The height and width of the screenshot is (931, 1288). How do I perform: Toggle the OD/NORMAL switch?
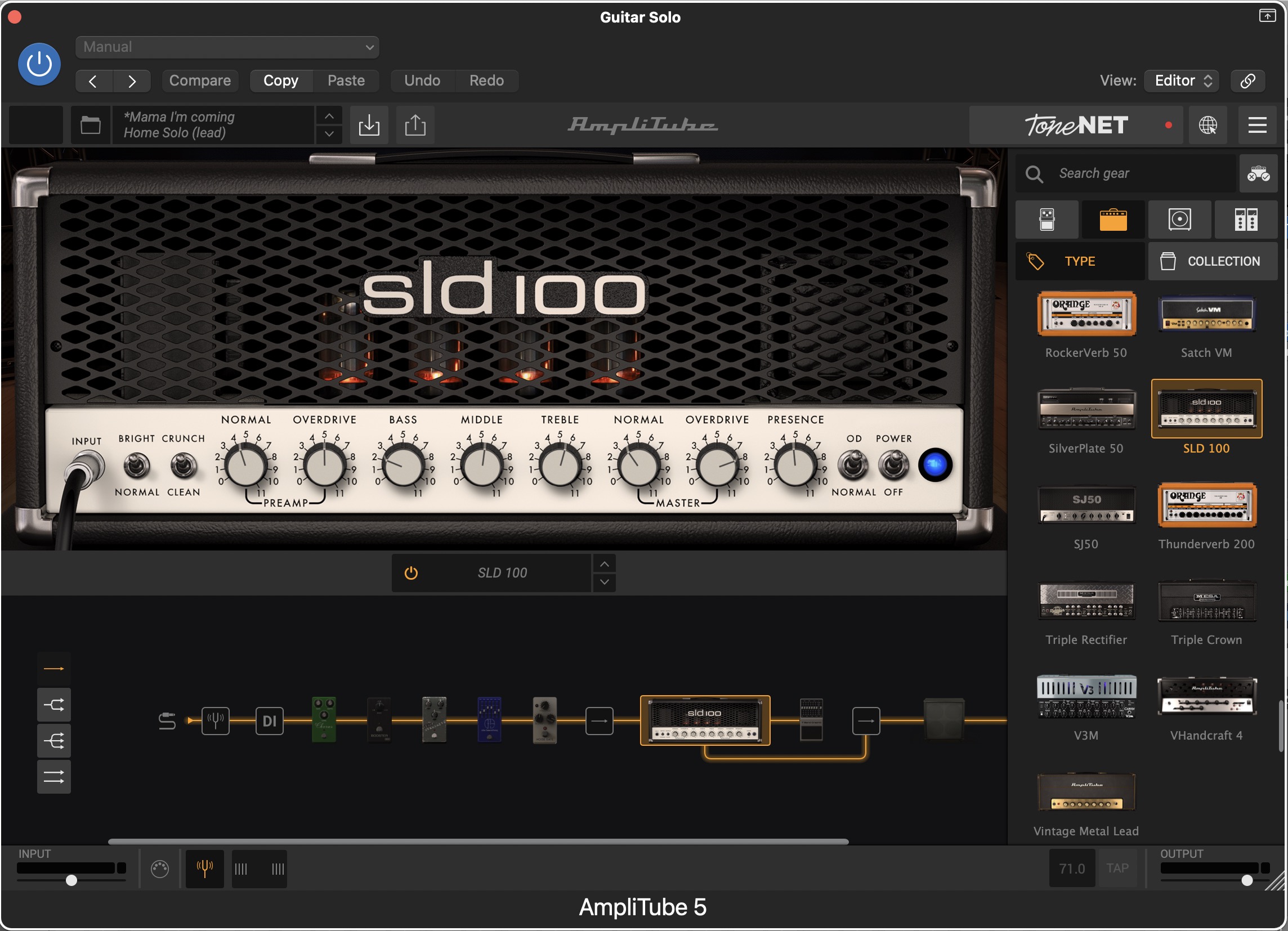(x=853, y=465)
